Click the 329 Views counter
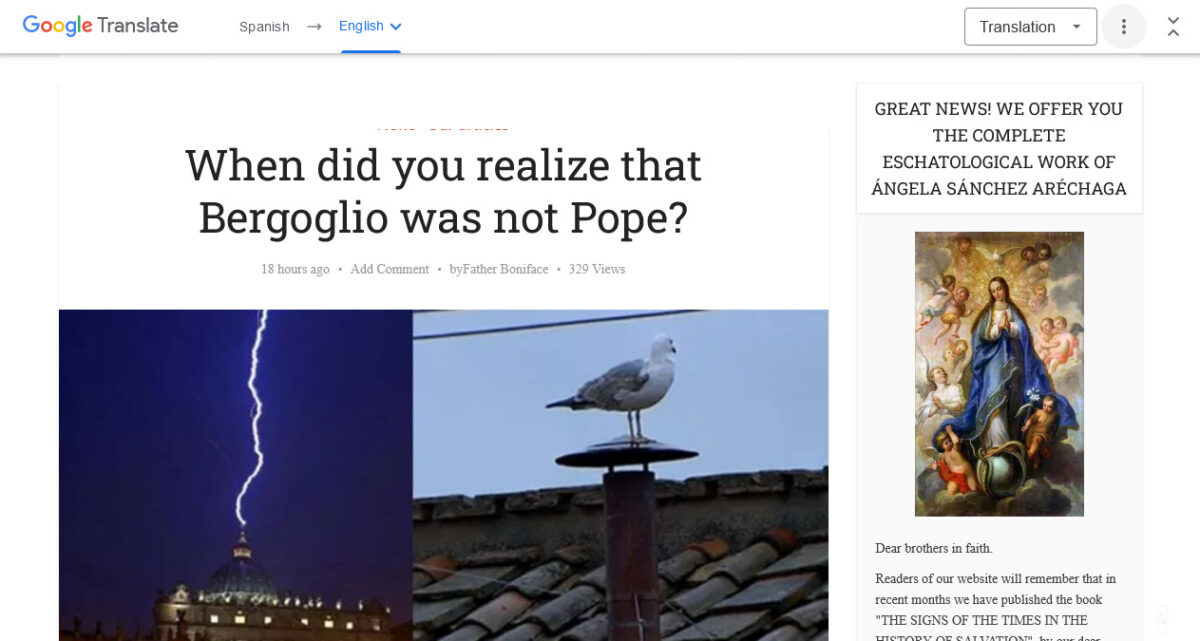The width and height of the screenshot is (1200, 641). click(x=597, y=269)
